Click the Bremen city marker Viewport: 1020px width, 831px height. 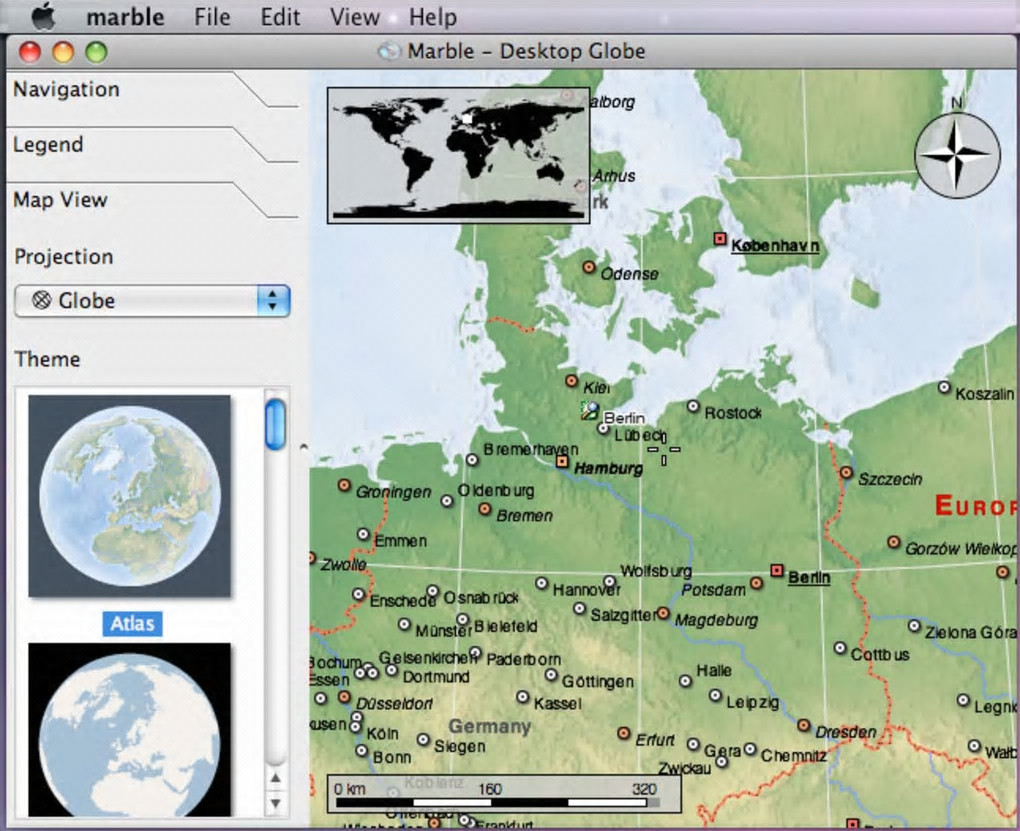coord(484,509)
